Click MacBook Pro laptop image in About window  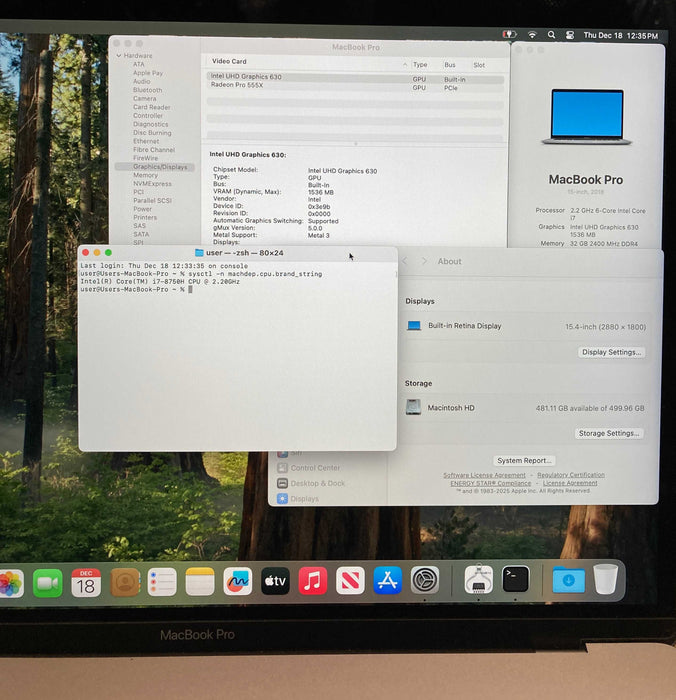point(587,117)
